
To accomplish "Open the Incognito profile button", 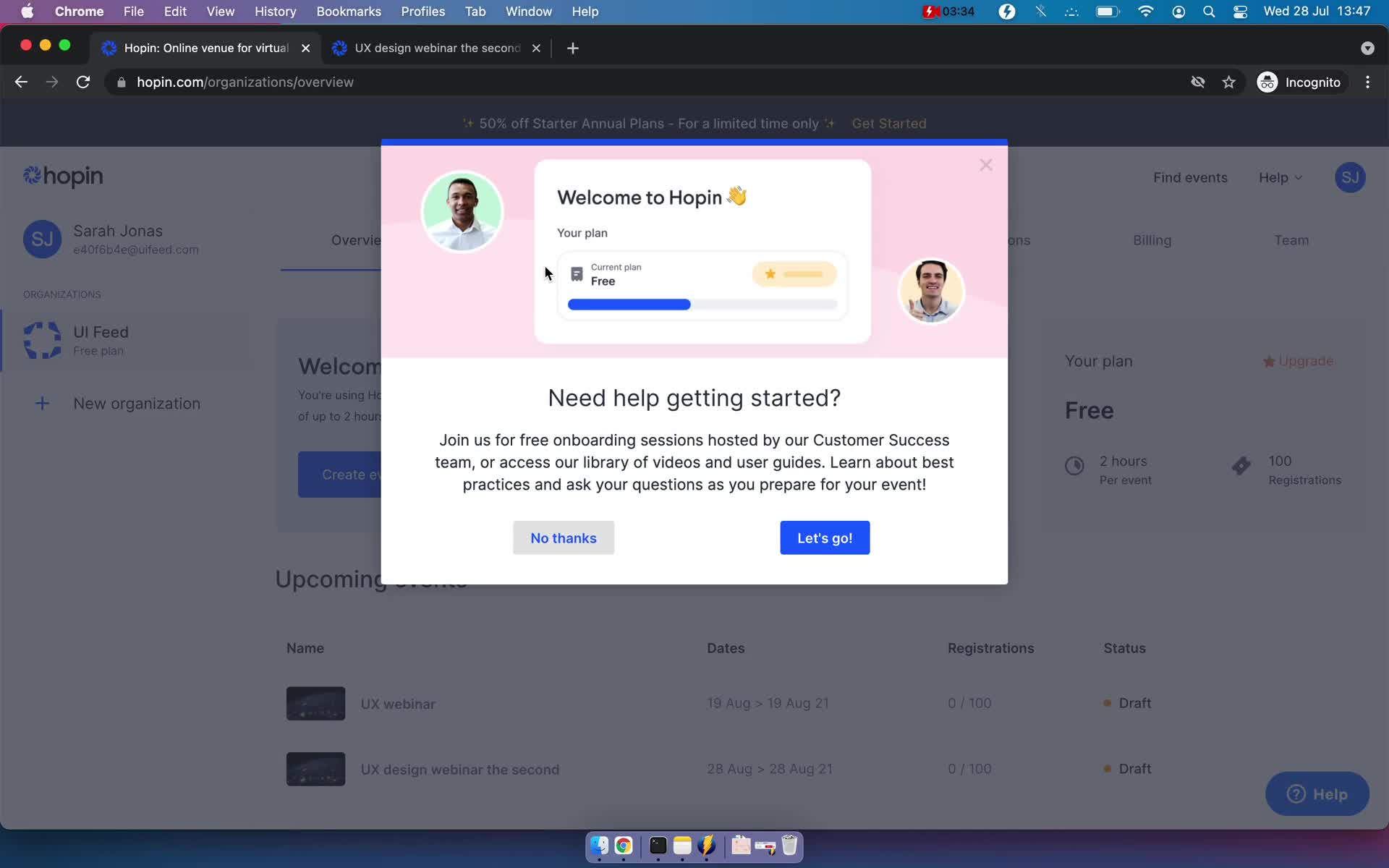I will [1300, 82].
